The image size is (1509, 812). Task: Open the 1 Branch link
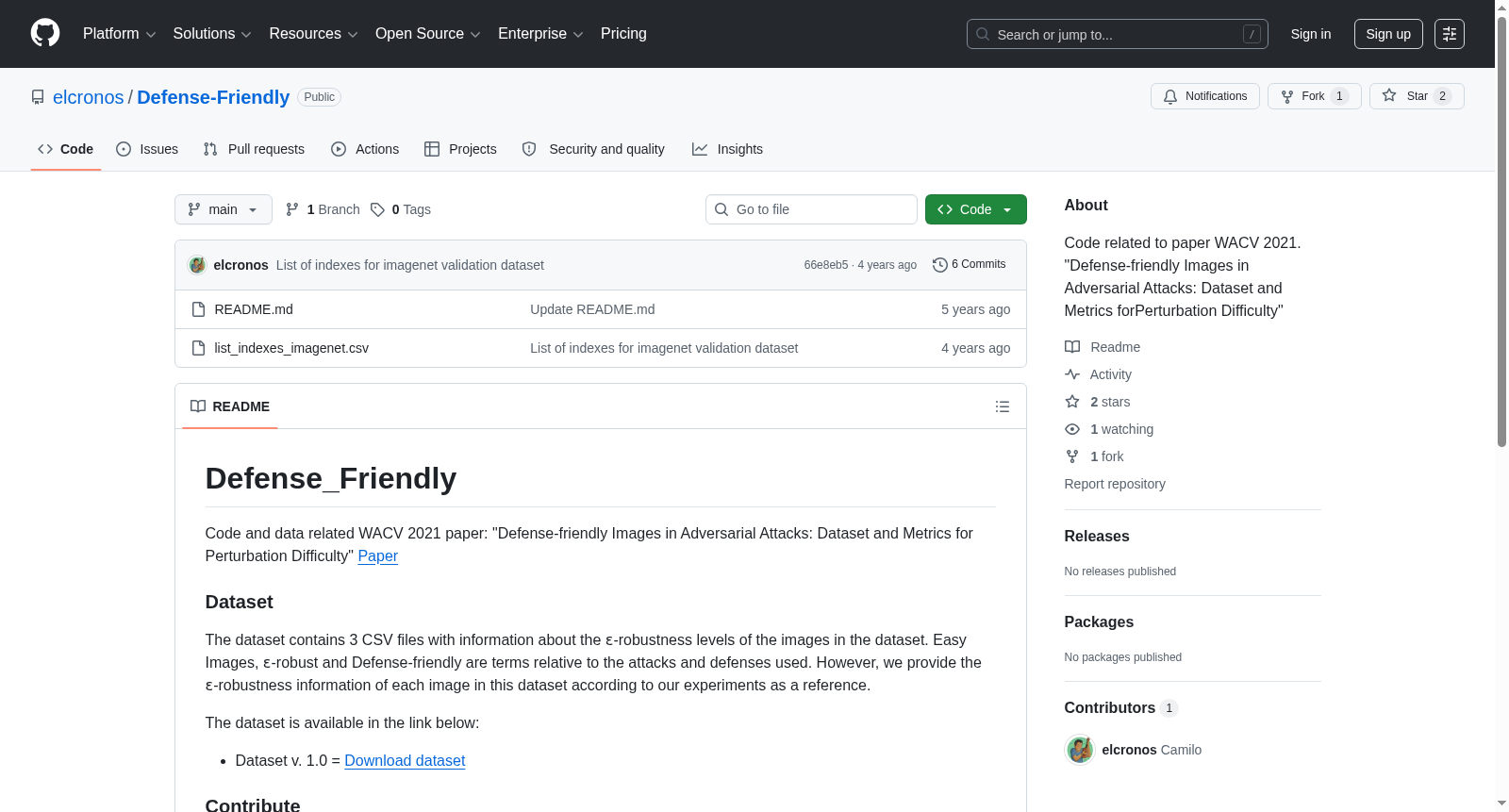tap(323, 209)
